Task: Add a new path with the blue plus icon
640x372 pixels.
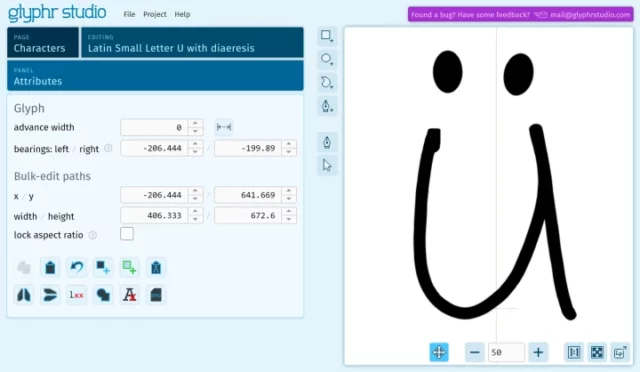Action: click(103, 268)
